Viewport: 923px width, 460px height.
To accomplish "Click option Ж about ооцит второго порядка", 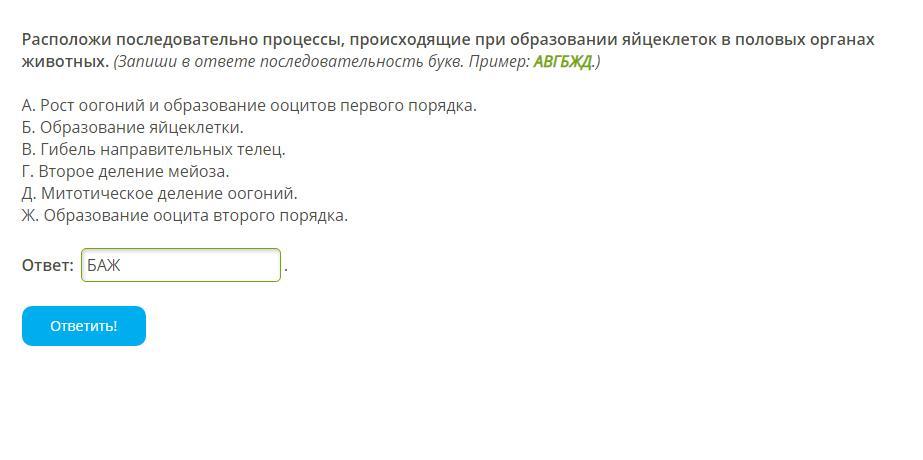I will point(184,215).
